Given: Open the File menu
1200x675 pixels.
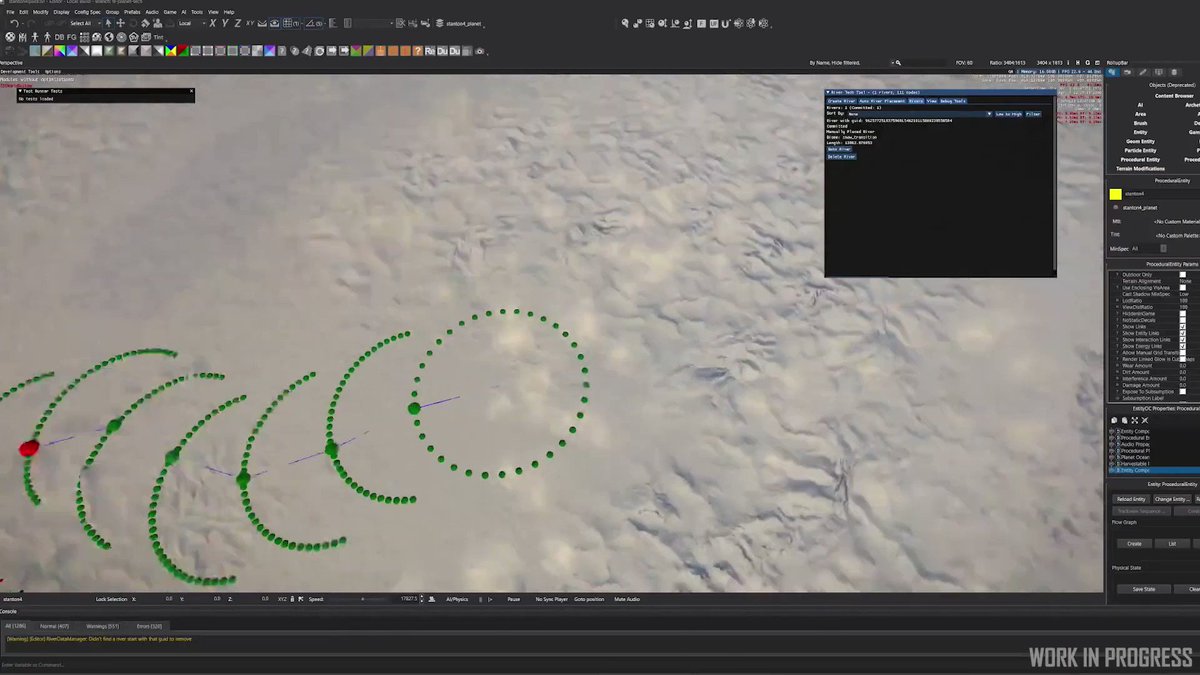Looking at the screenshot, I should click(10, 12).
